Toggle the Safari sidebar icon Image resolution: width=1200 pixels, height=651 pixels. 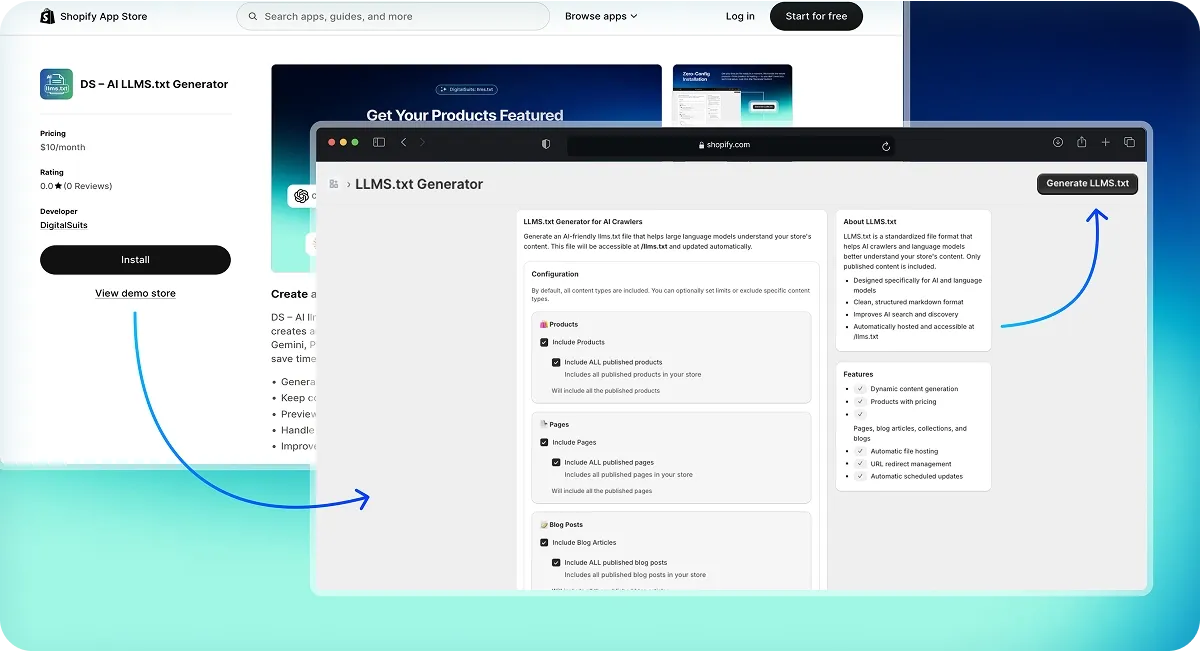(x=379, y=143)
